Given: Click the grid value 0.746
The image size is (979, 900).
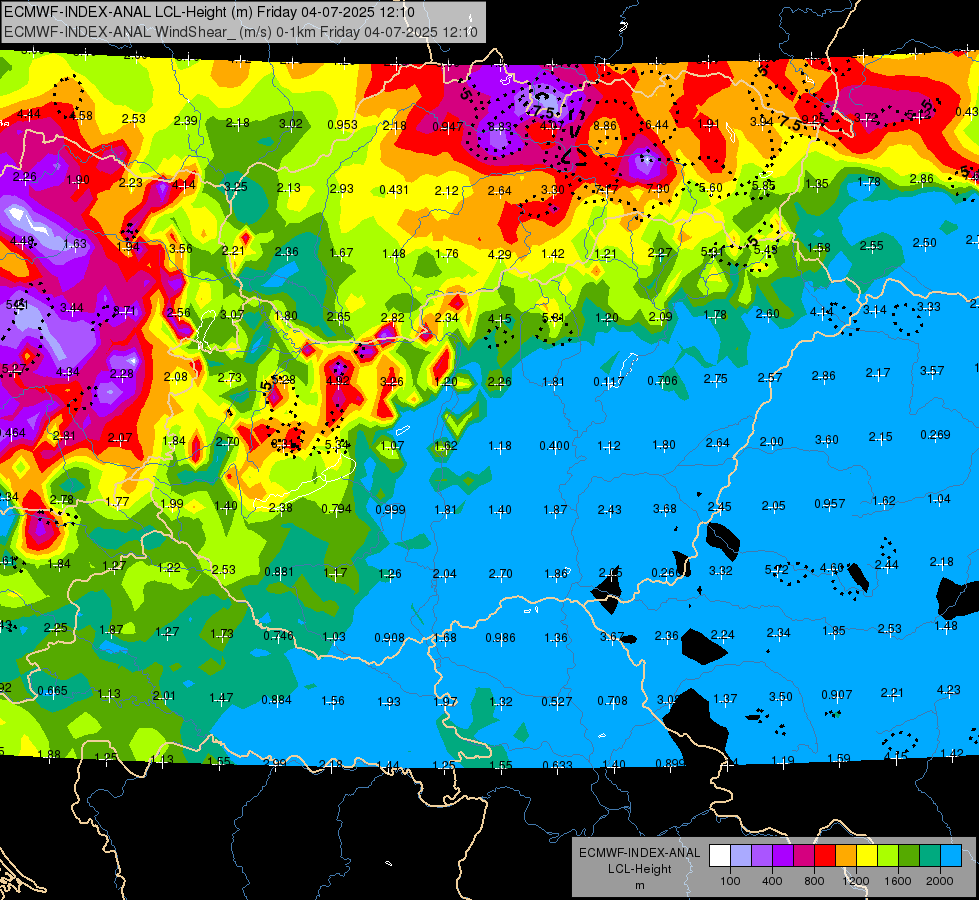Looking at the screenshot, I should [278, 636].
